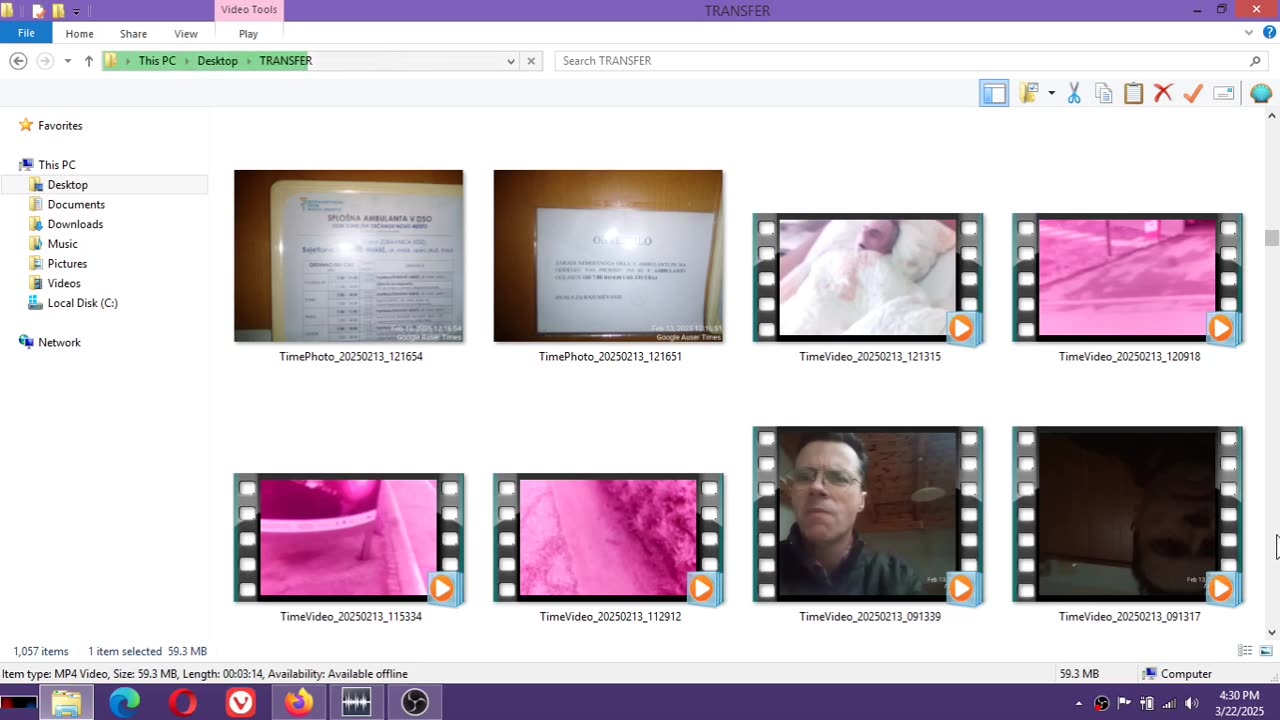The height and width of the screenshot is (720, 1280).
Task: Open the File menu
Action: click(x=26, y=33)
